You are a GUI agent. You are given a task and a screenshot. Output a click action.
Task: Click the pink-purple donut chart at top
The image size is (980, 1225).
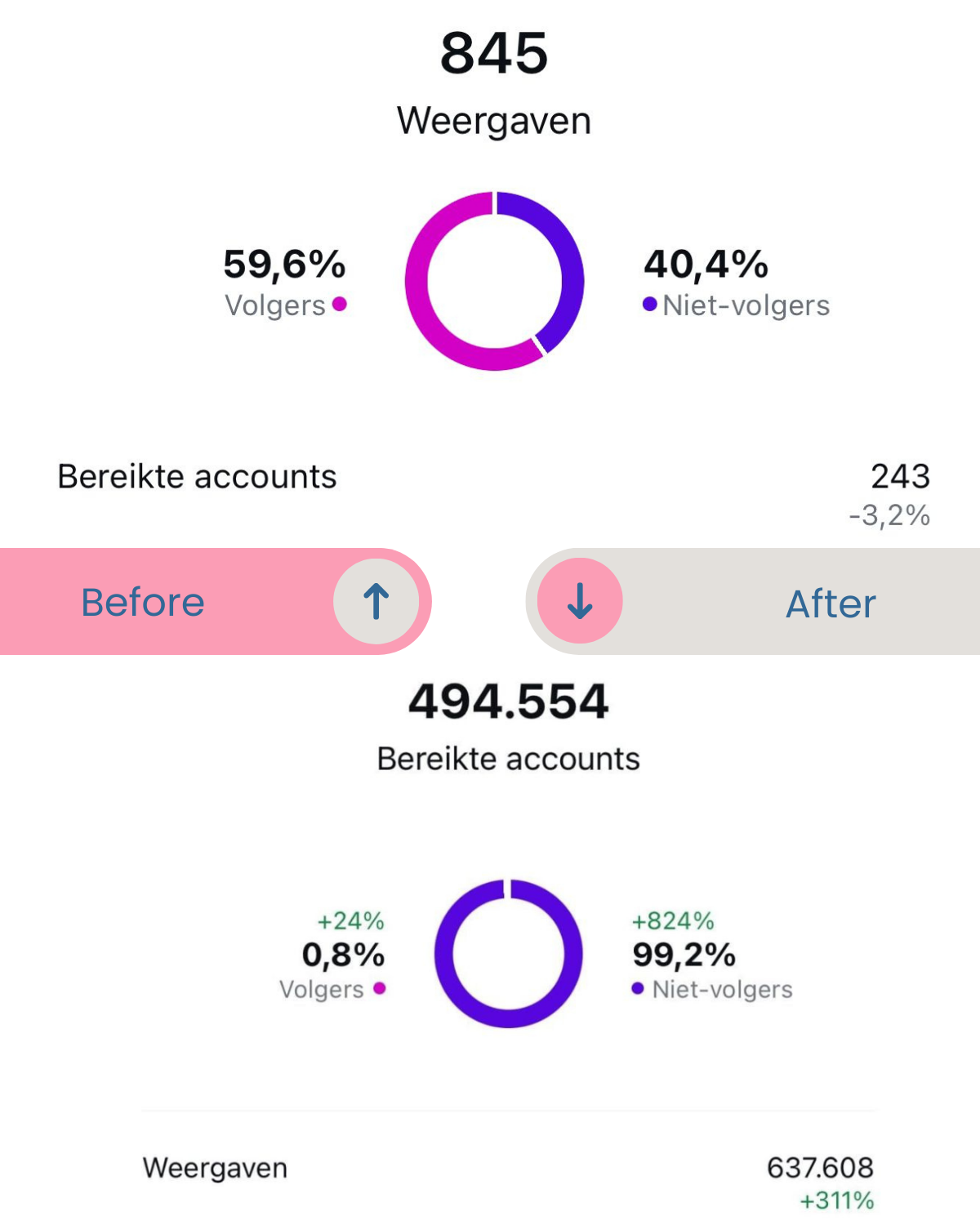494,281
